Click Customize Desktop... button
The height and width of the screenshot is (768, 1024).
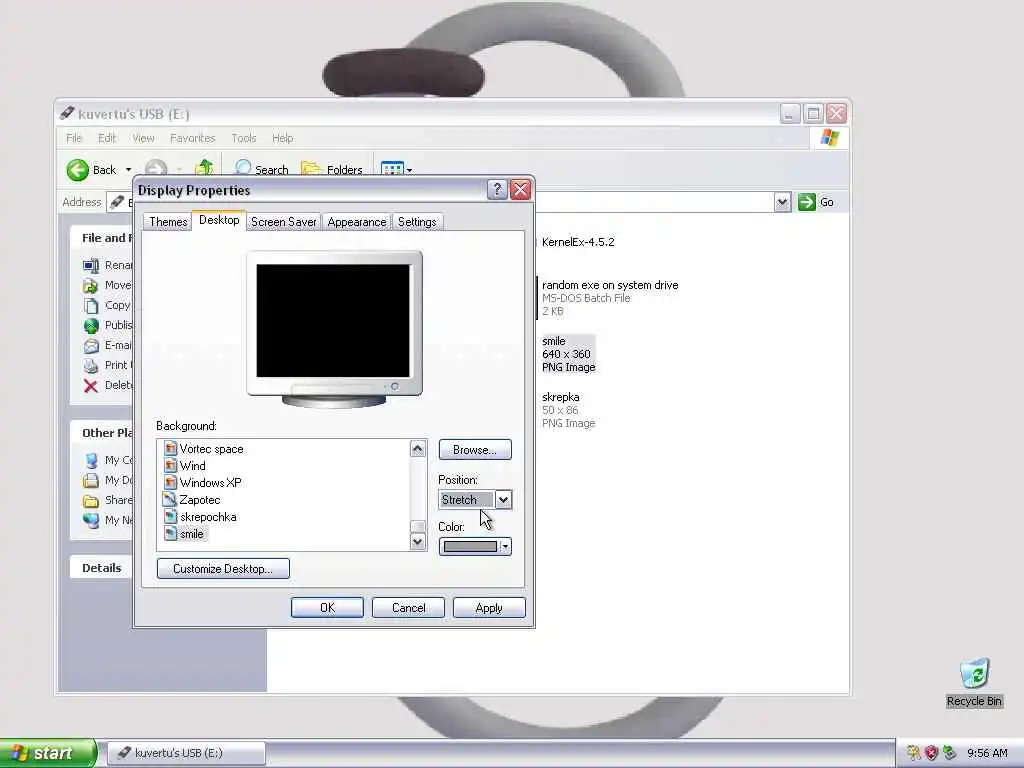(223, 568)
